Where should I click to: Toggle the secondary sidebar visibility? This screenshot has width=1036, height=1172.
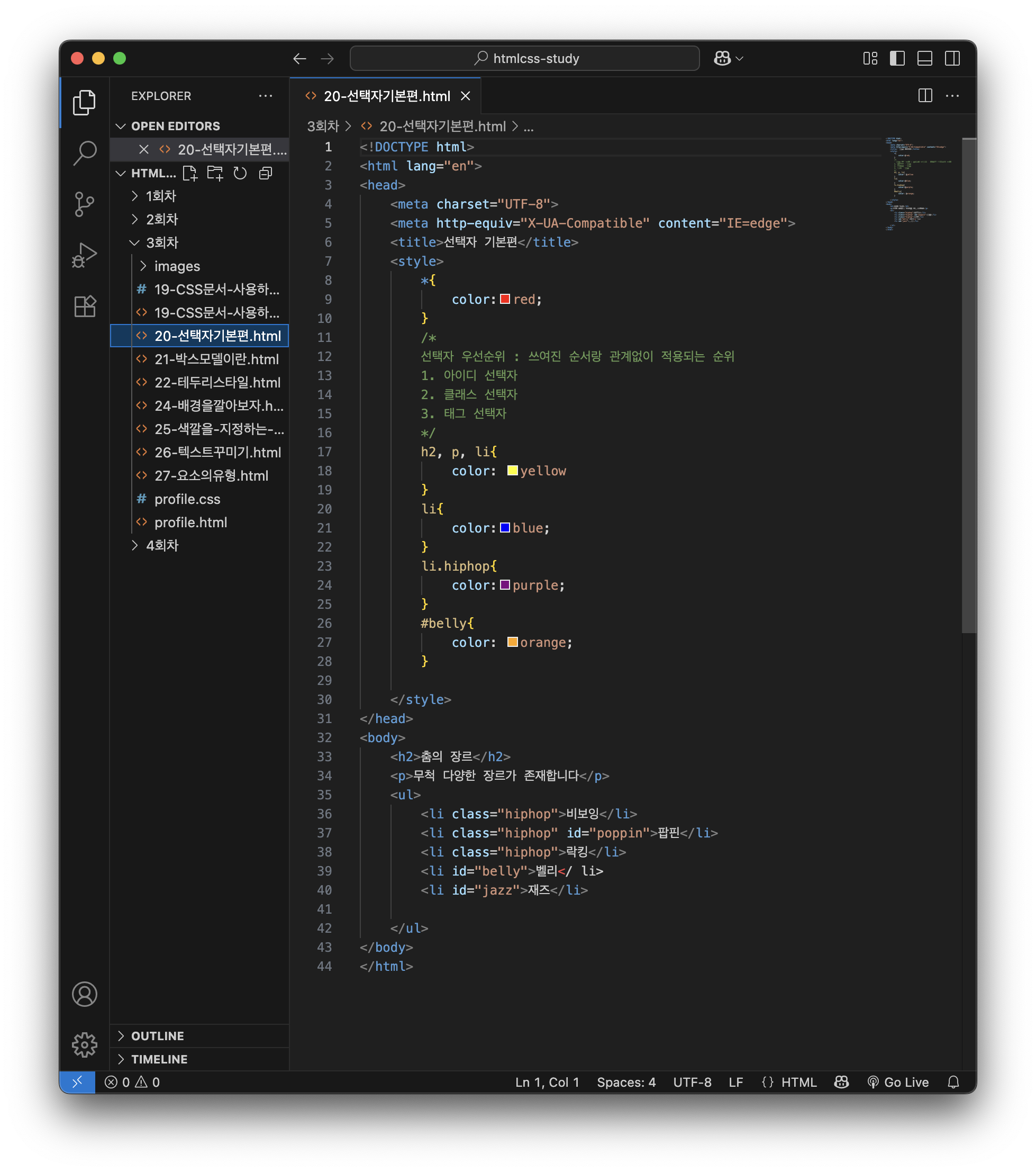952,58
